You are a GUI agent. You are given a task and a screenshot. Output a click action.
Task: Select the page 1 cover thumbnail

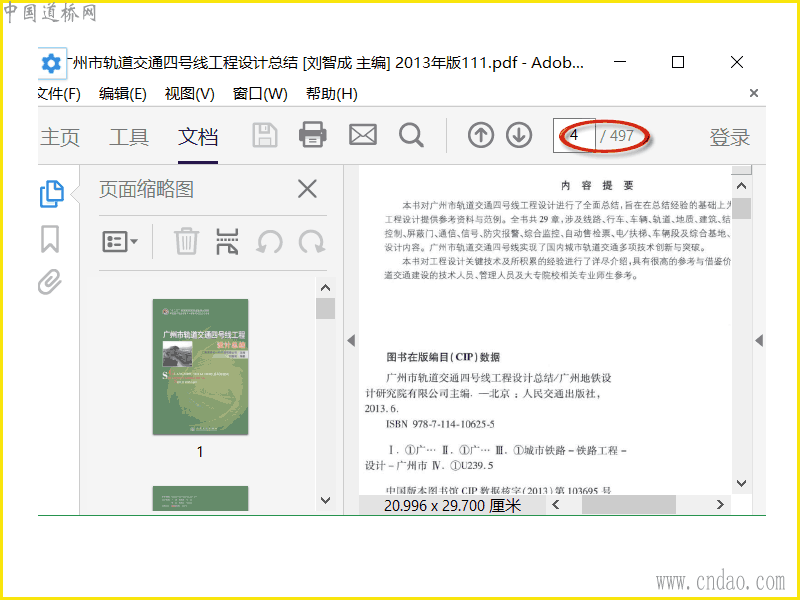(x=201, y=367)
